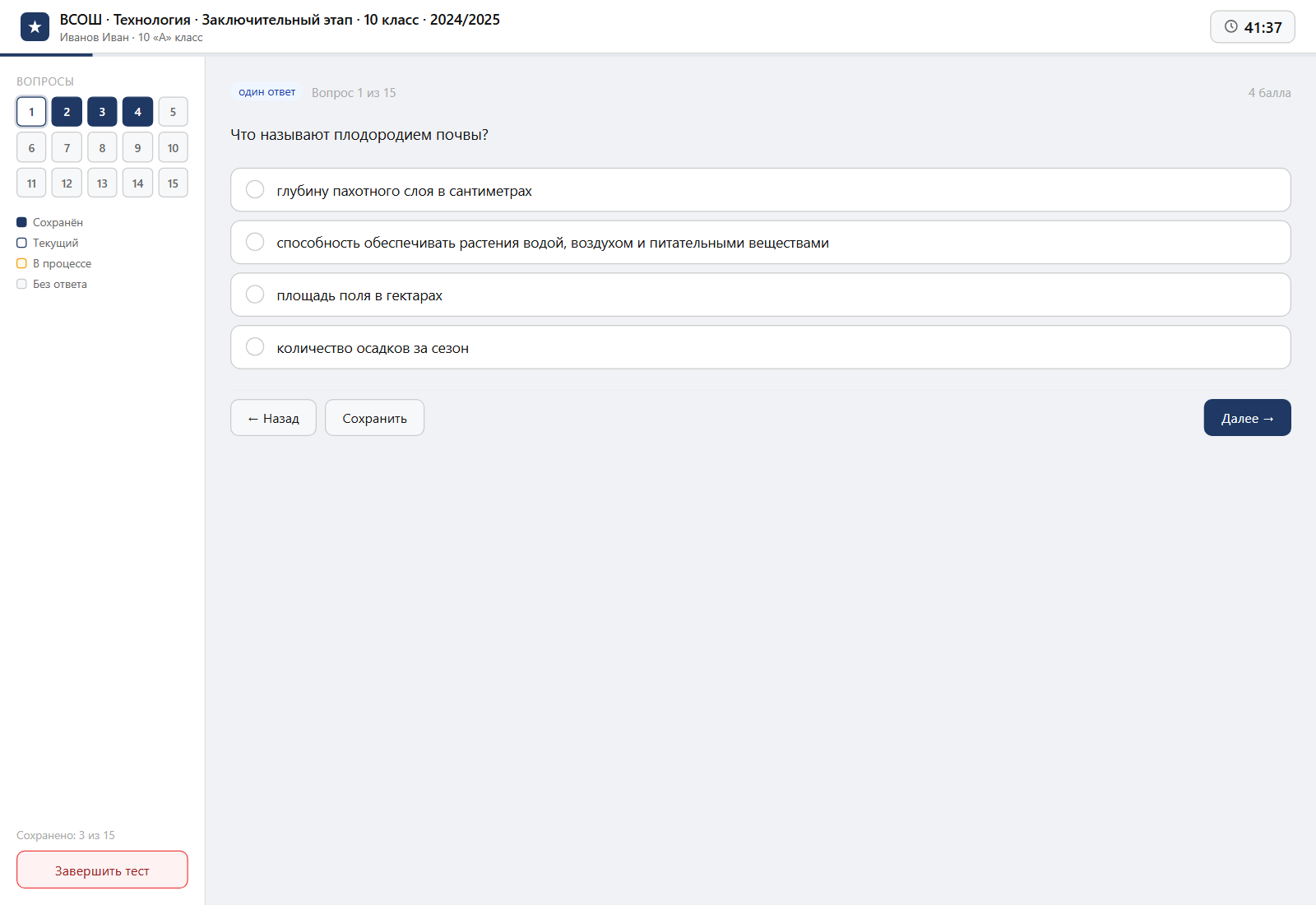Image resolution: width=1316 pixels, height=905 pixels.
Task: Select current question 1 tile
Action: [31, 112]
